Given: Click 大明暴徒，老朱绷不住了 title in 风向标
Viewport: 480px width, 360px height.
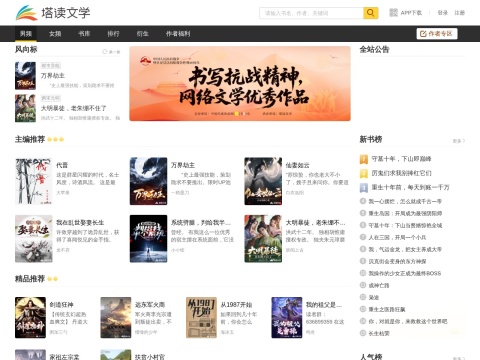Looking at the screenshot, I should tap(74, 108).
